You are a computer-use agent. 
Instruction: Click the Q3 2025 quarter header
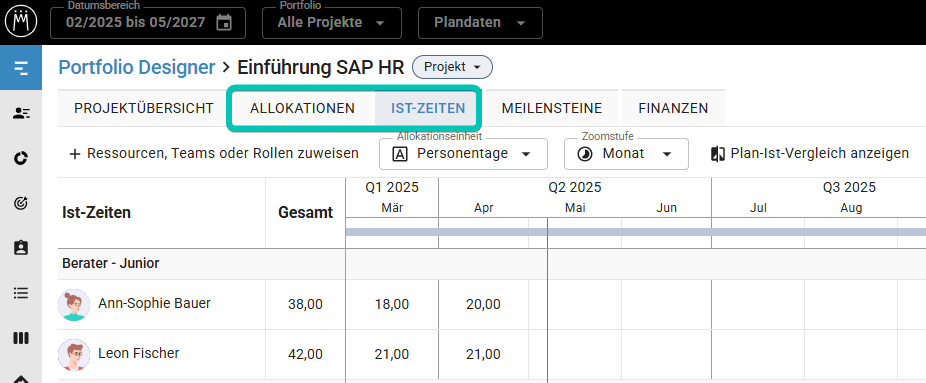pos(849,188)
